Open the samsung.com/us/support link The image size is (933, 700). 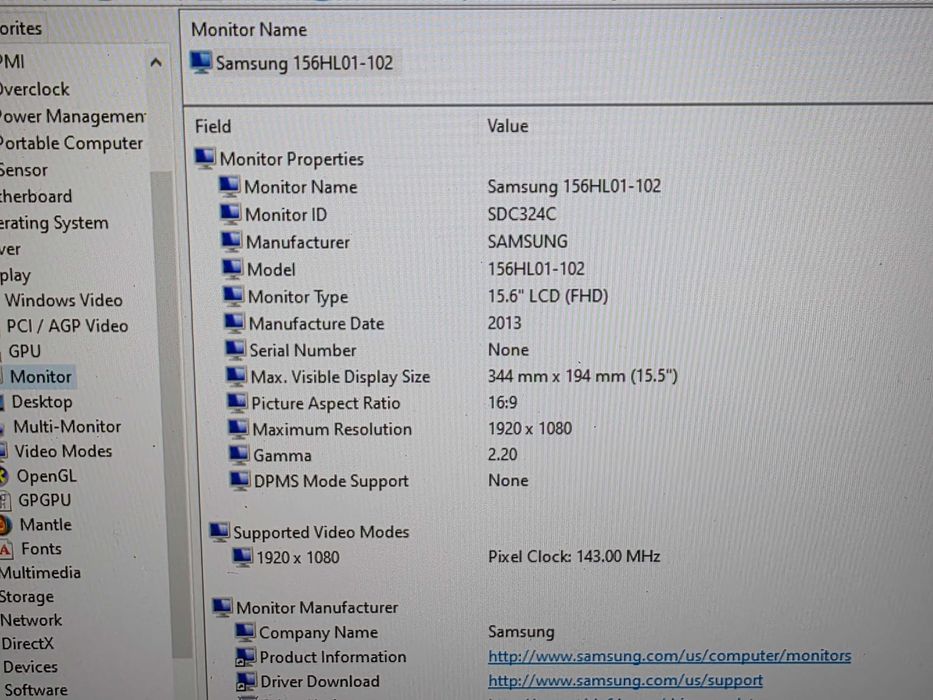coord(625,680)
